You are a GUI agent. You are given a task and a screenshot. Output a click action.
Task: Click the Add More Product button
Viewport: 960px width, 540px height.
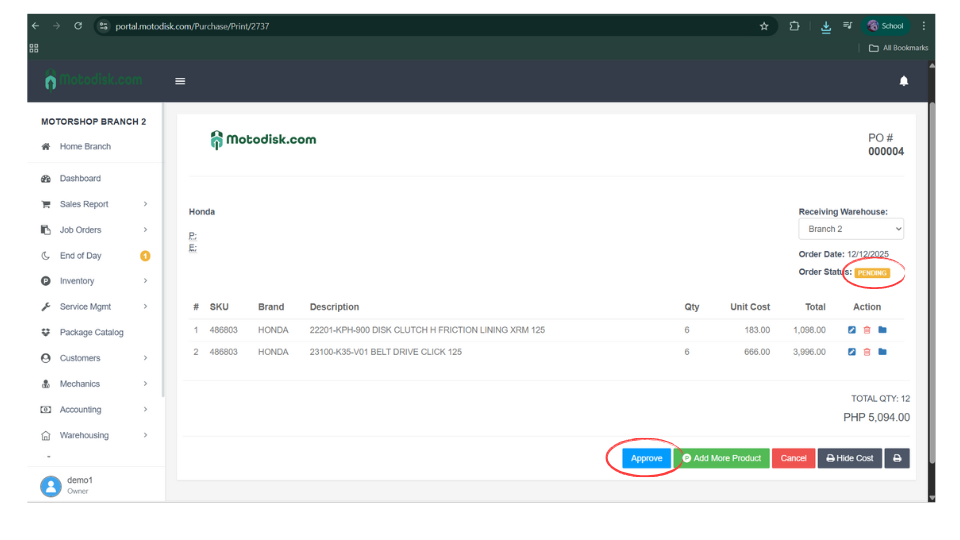(x=721, y=458)
